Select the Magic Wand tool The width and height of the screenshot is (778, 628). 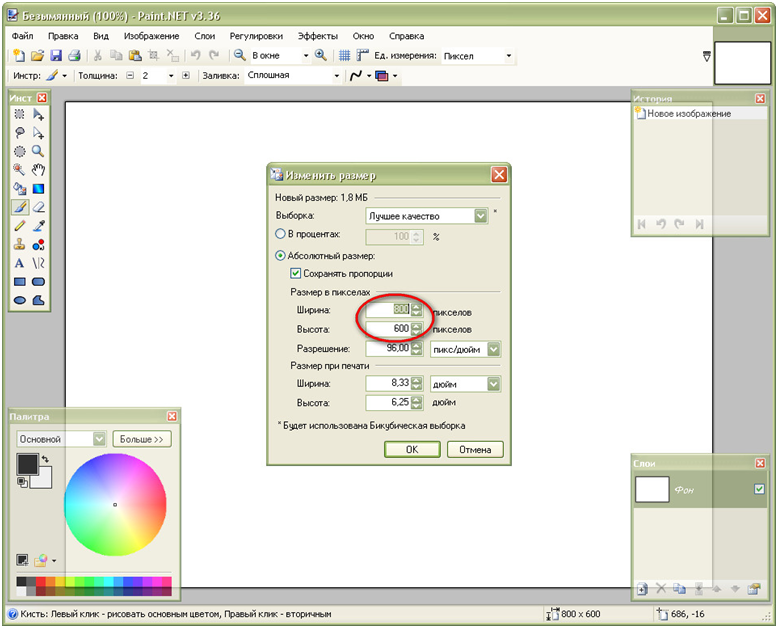pos(19,170)
